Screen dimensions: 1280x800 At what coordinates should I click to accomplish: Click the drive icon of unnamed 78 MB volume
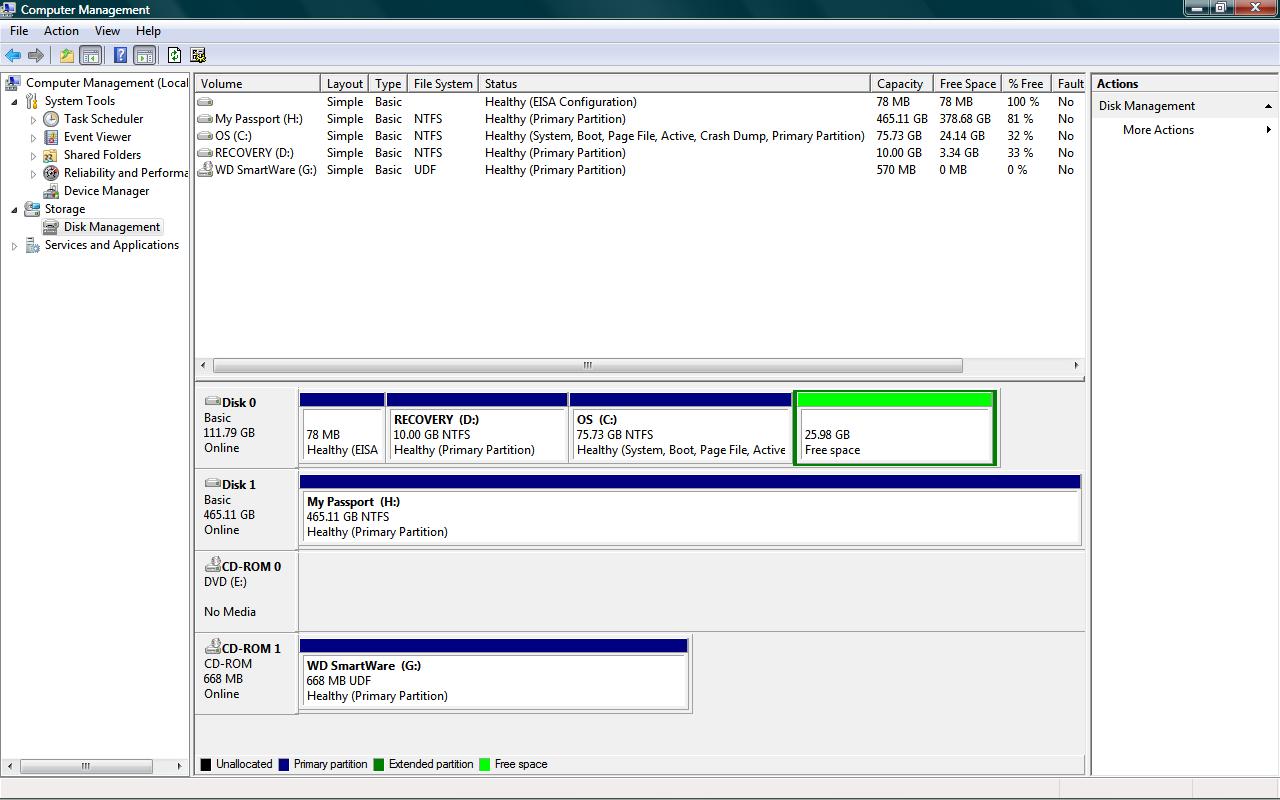pos(205,102)
